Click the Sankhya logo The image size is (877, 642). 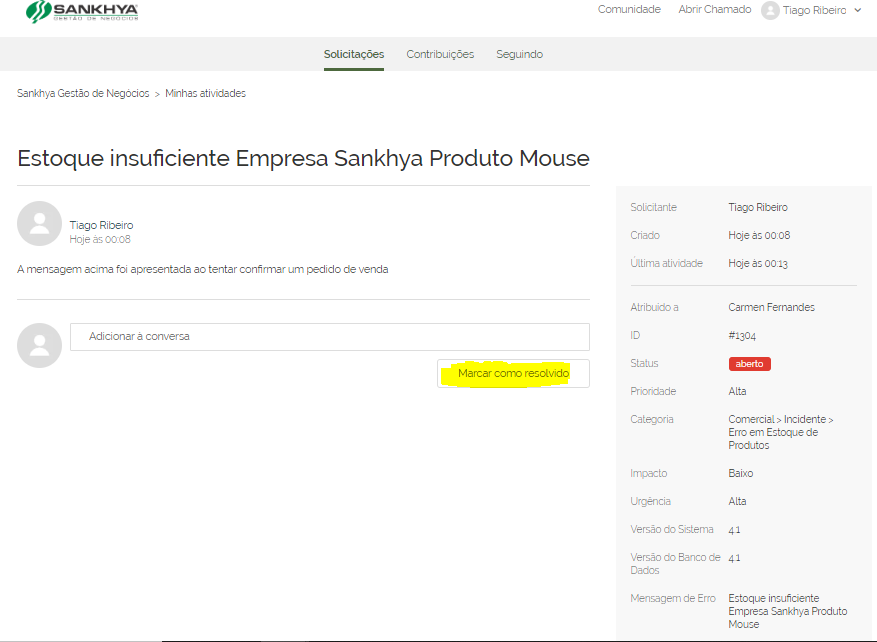point(82,12)
